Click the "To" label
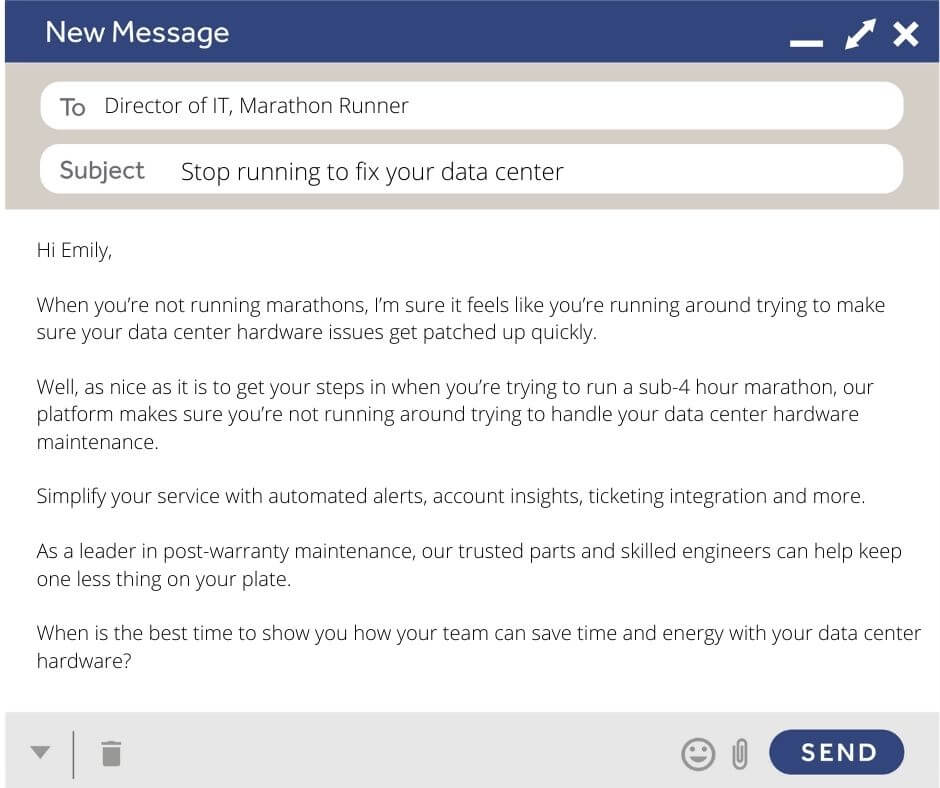Screen dimensions: 940x788 click(73, 107)
